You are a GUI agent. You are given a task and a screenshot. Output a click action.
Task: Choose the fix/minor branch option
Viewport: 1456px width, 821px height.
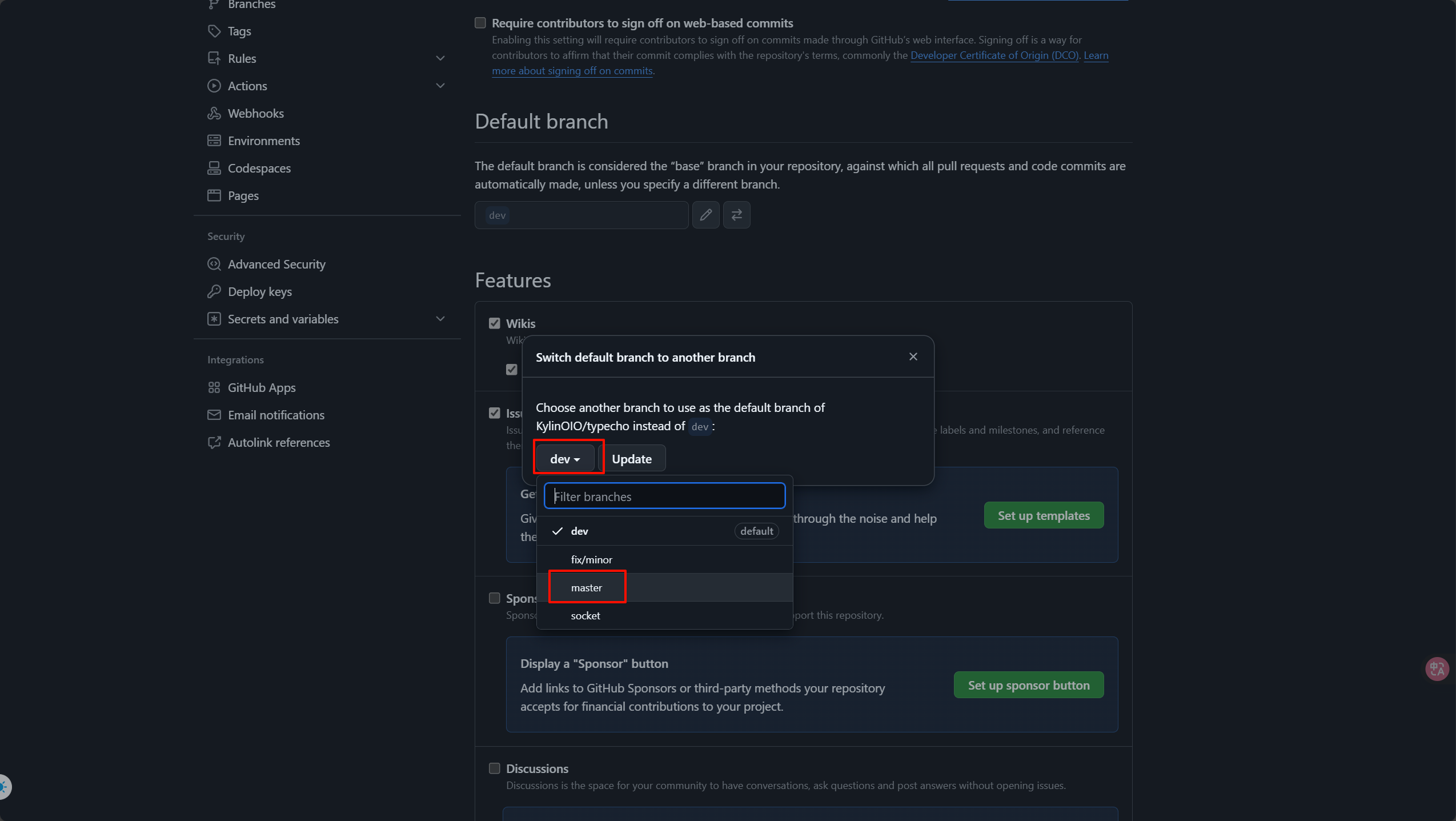click(x=591, y=559)
